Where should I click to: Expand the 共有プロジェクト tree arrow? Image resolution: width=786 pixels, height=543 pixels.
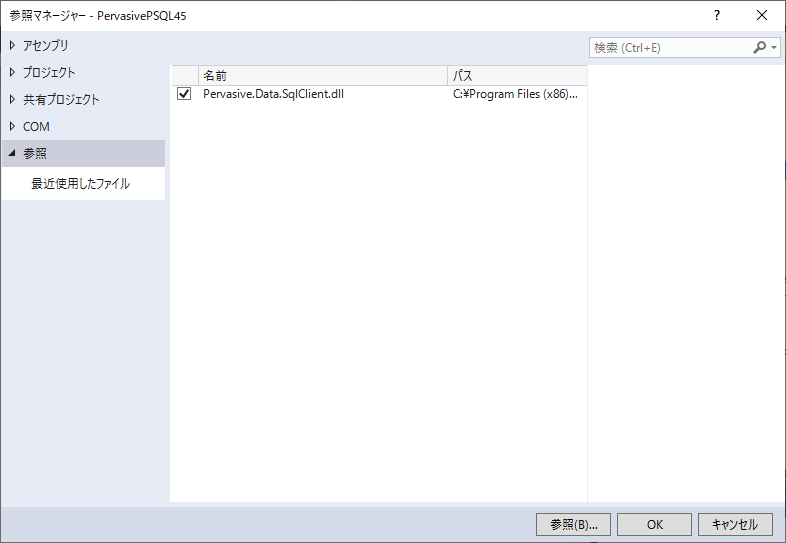click(13, 99)
